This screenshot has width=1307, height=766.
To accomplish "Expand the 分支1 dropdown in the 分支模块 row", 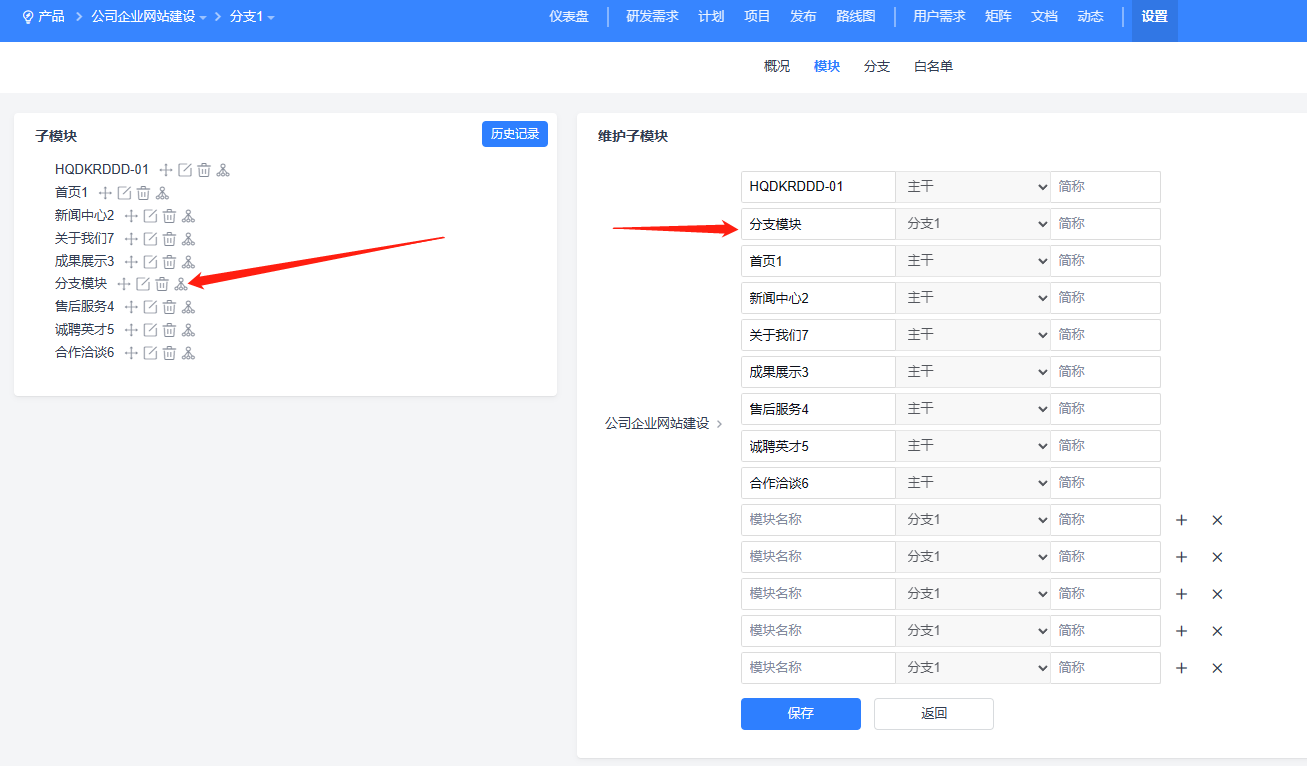I will (x=972, y=224).
